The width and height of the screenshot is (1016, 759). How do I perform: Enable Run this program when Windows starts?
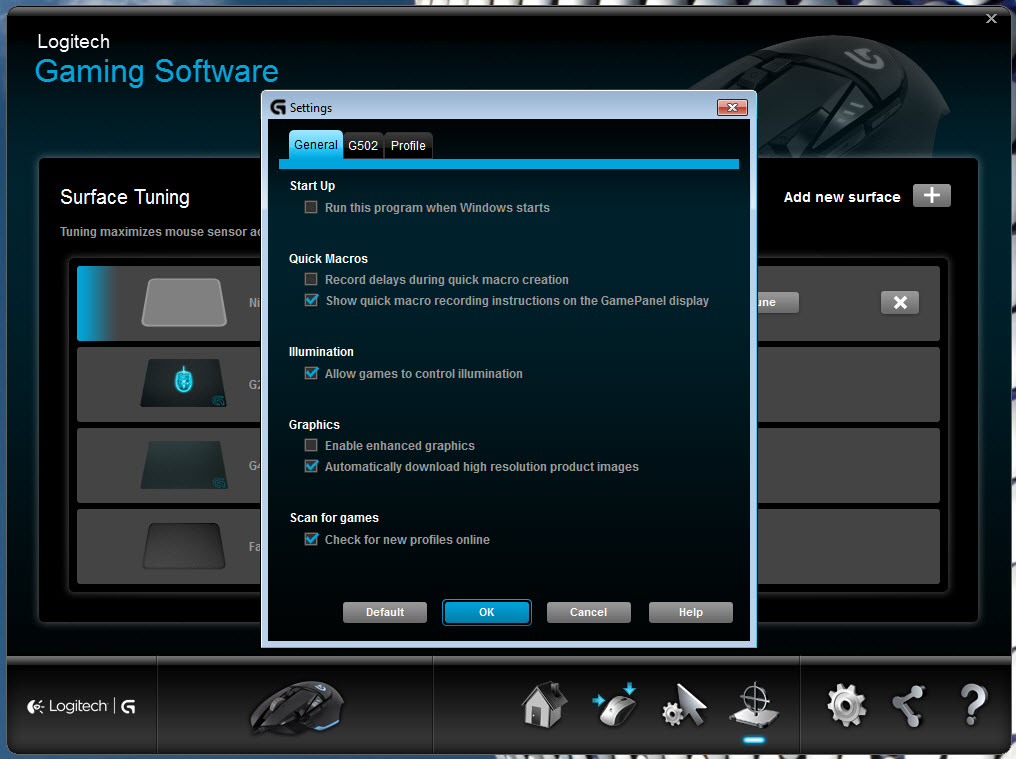tap(311, 207)
